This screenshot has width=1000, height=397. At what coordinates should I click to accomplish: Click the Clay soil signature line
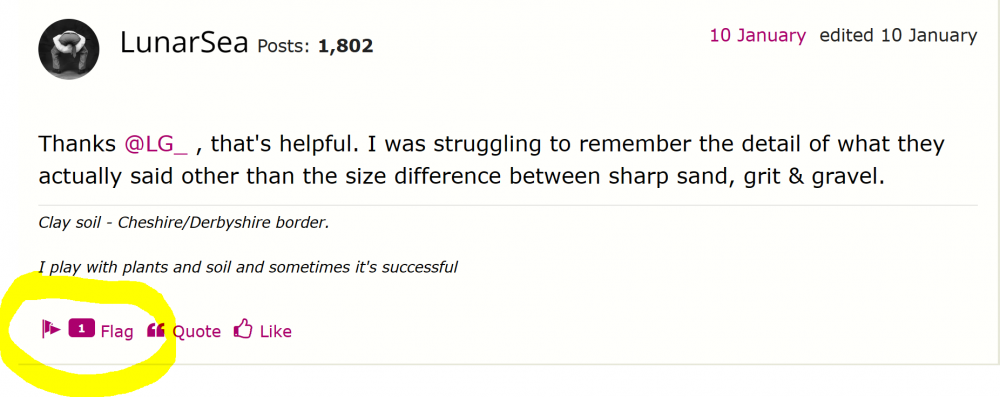coord(184,225)
